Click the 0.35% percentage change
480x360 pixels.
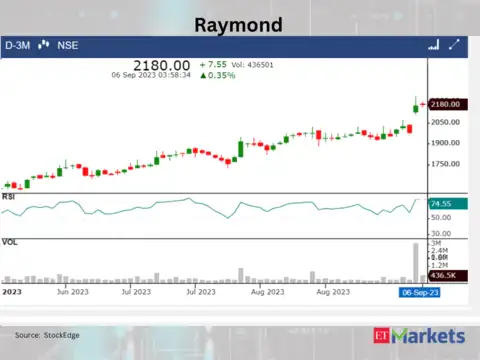(218, 75)
